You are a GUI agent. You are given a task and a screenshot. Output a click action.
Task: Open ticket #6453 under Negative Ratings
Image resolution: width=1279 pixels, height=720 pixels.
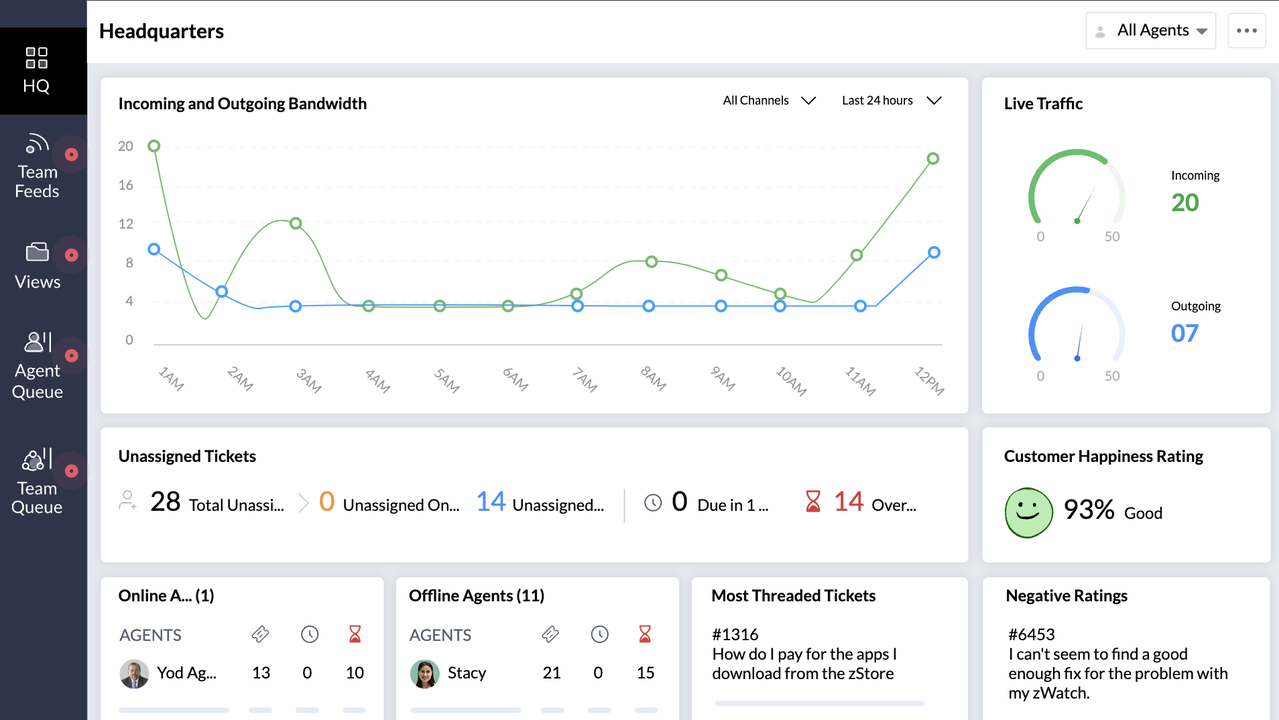[1031, 634]
